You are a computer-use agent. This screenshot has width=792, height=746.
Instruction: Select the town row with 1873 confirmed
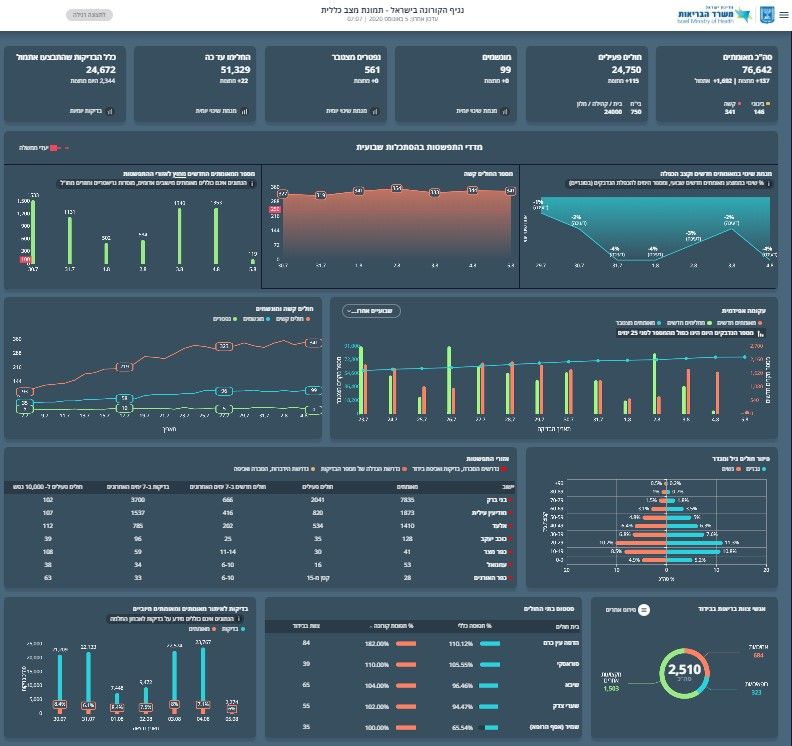(260, 513)
